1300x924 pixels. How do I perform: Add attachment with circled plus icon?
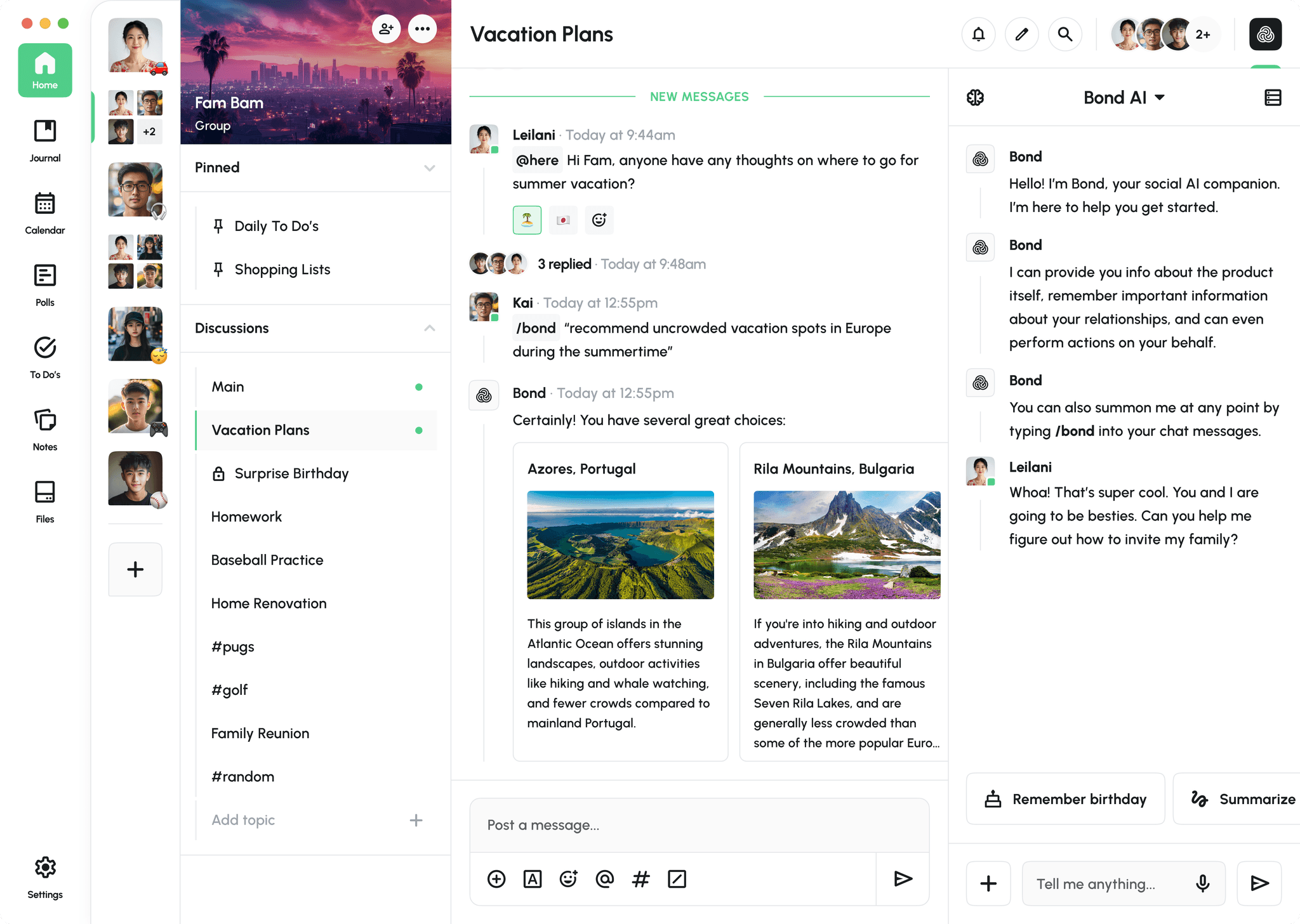[x=496, y=879]
